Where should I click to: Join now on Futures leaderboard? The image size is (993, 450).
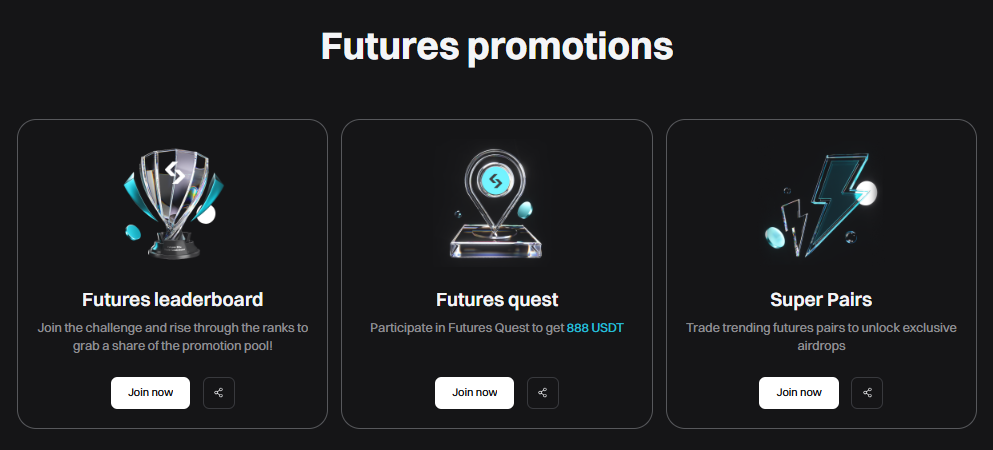click(x=150, y=393)
